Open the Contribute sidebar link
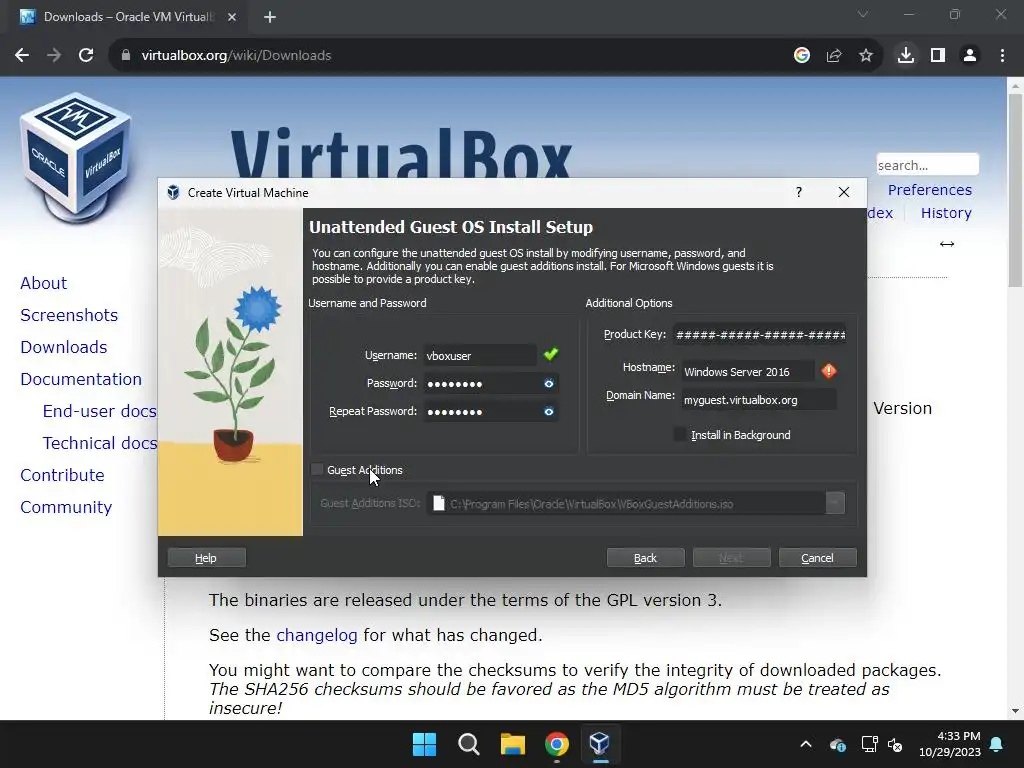This screenshot has height=768, width=1024. pos(62,475)
